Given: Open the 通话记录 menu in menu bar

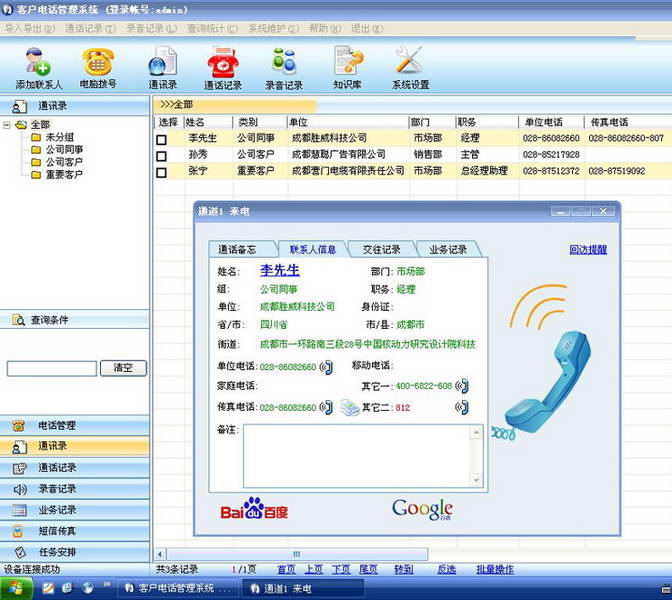Looking at the screenshot, I should point(90,29).
